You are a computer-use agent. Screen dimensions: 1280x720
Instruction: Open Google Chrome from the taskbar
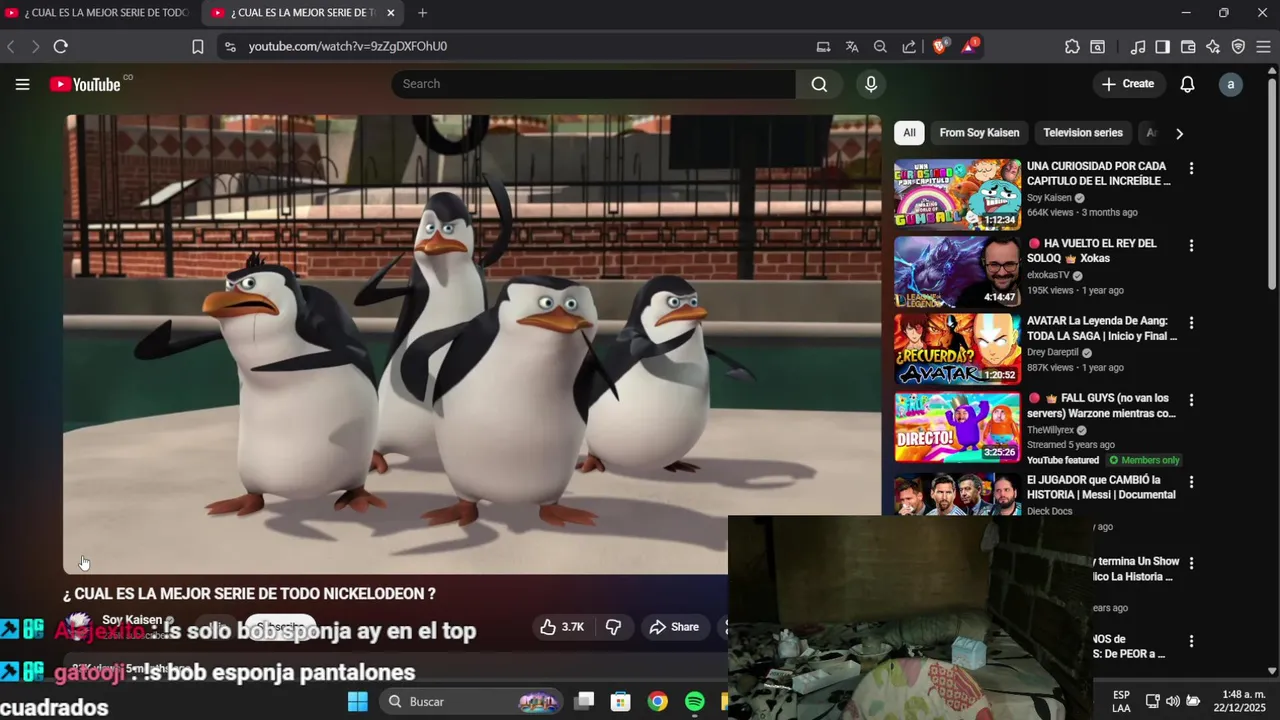pyautogui.click(x=657, y=701)
